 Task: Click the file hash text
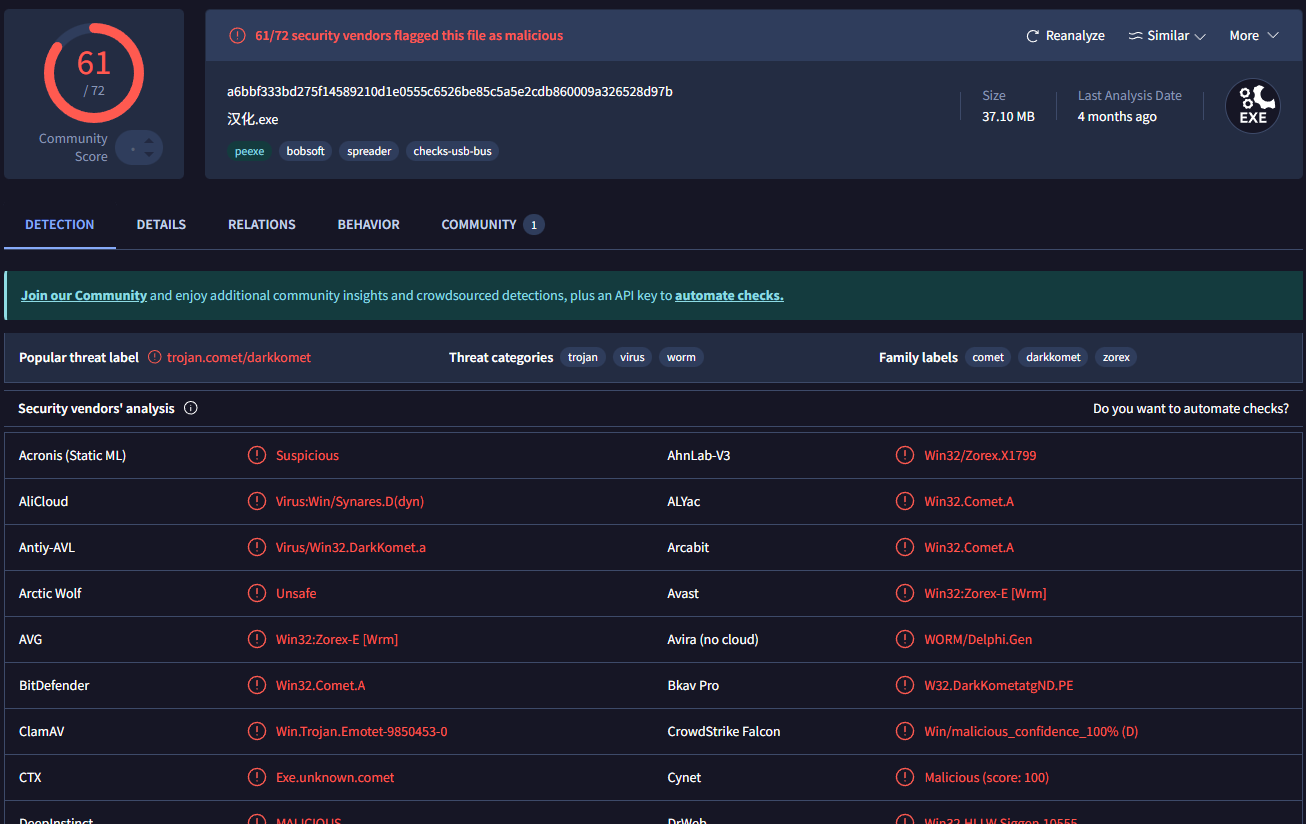pyautogui.click(x=449, y=92)
